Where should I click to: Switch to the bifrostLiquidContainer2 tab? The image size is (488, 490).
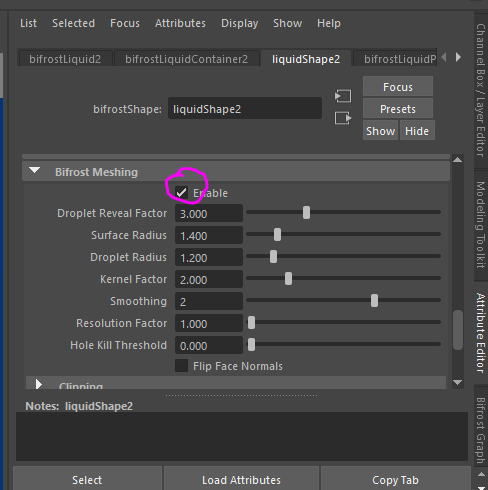[186, 59]
